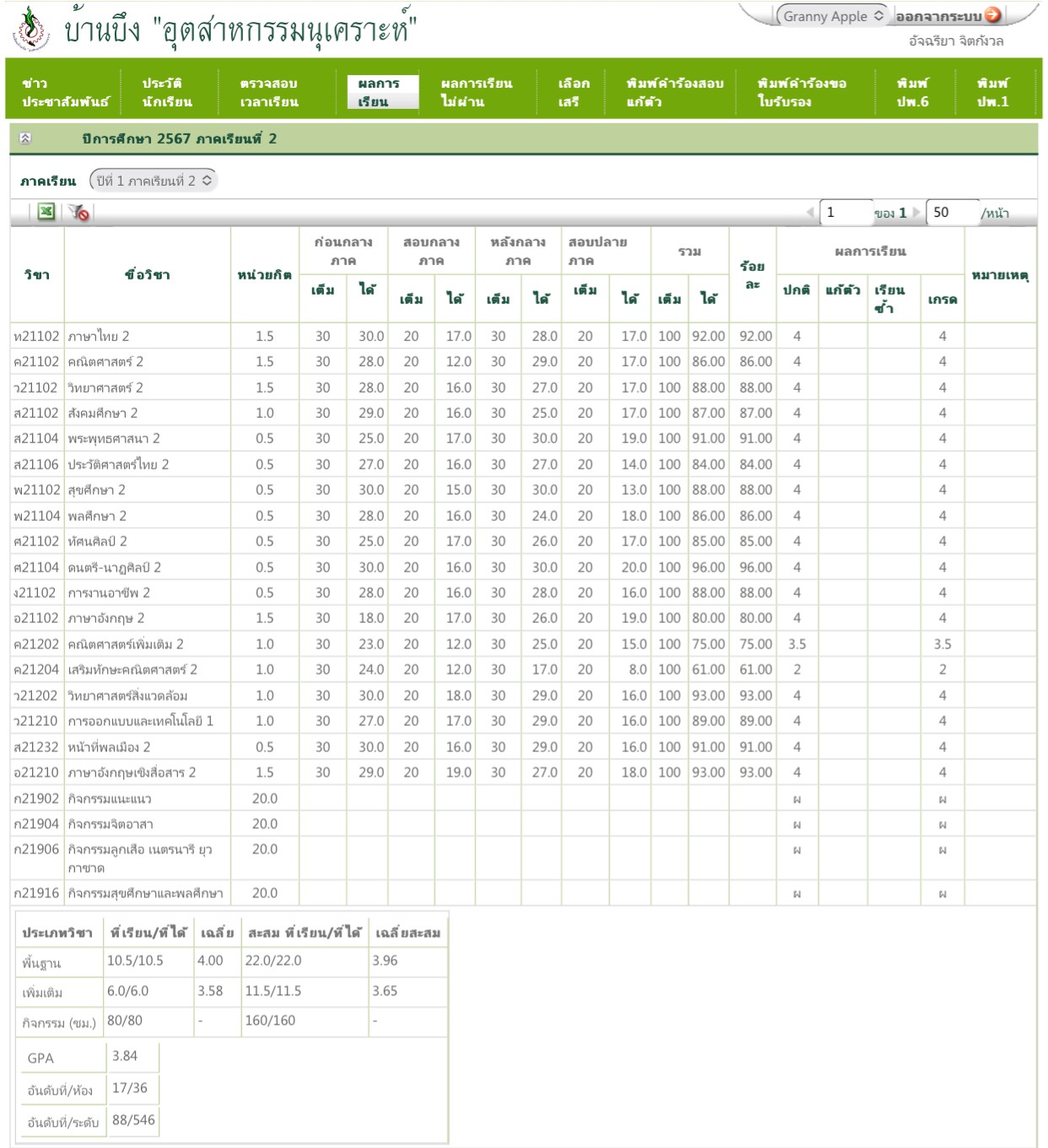Image resolution: width=1048 pixels, height=1148 pixels.
Task: Click the page number input field
Action: [x=846, y=213]
